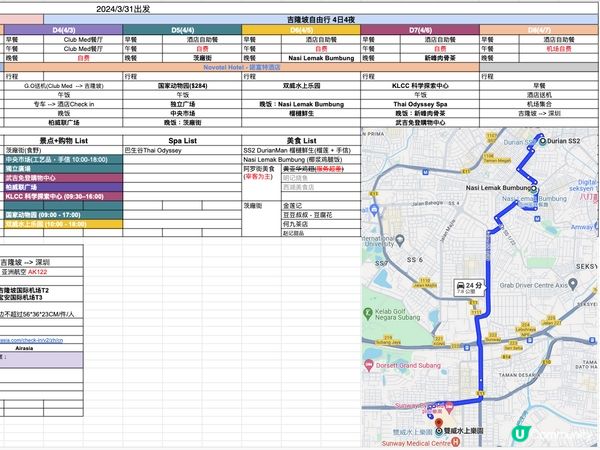Viewport: 600px width, 450px height.
Task: Select the D7(4/6) header cell
Action: [x=420, y=30]
